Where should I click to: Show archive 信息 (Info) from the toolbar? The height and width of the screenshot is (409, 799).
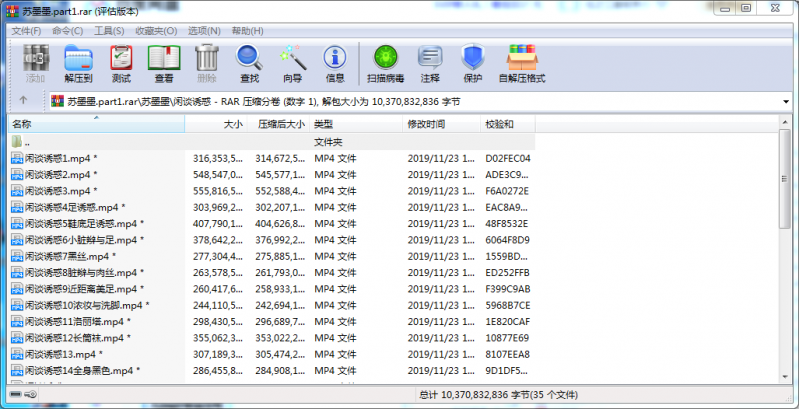pyautogui.click(x=335, y=62)
